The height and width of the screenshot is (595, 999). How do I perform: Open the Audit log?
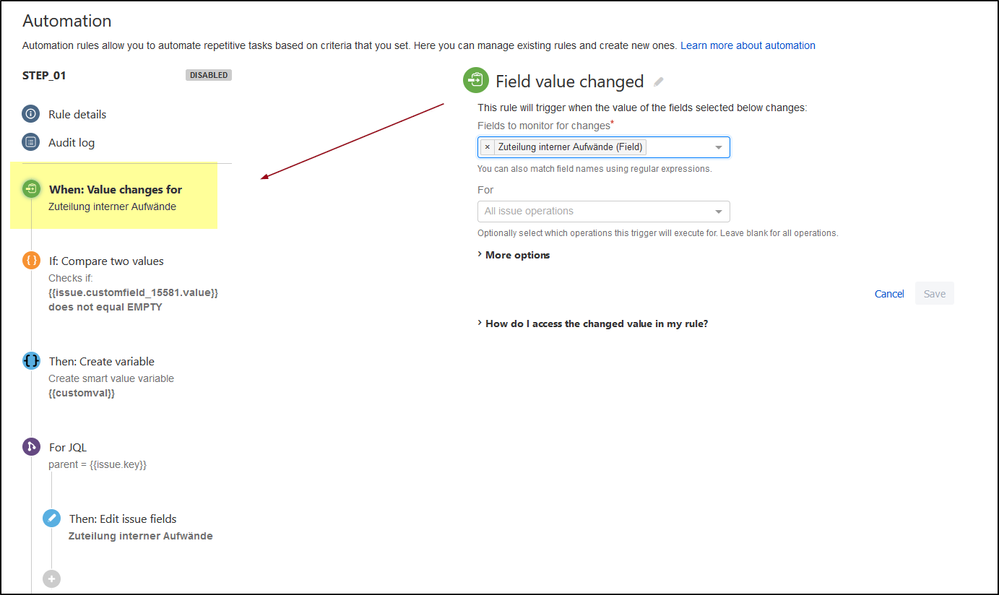(x=71, y=143)
